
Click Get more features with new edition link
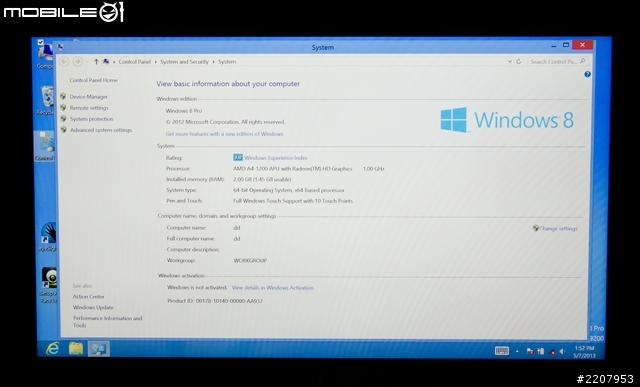(224, 133)
